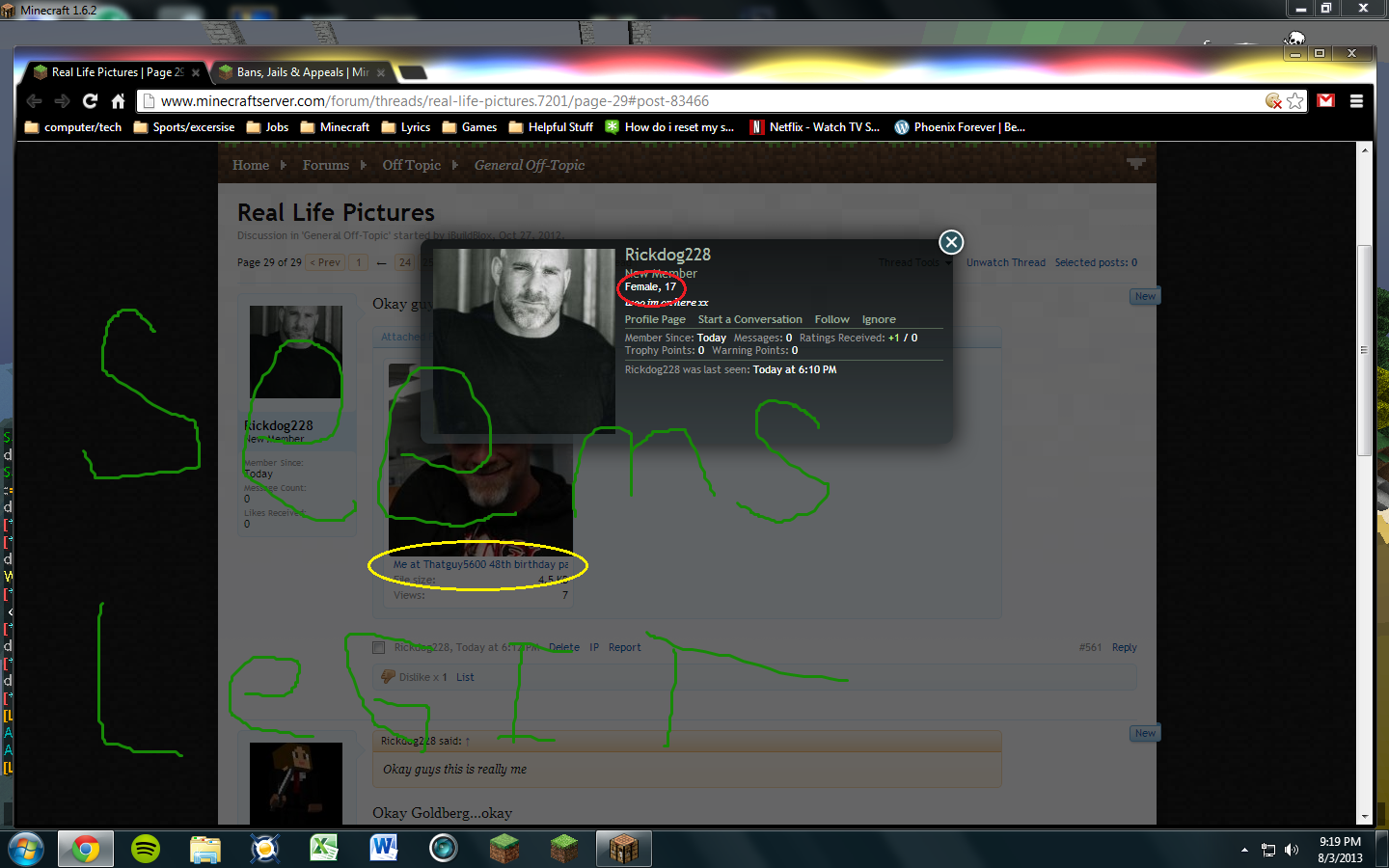Open the Minecraft bookmark folder

335,127
